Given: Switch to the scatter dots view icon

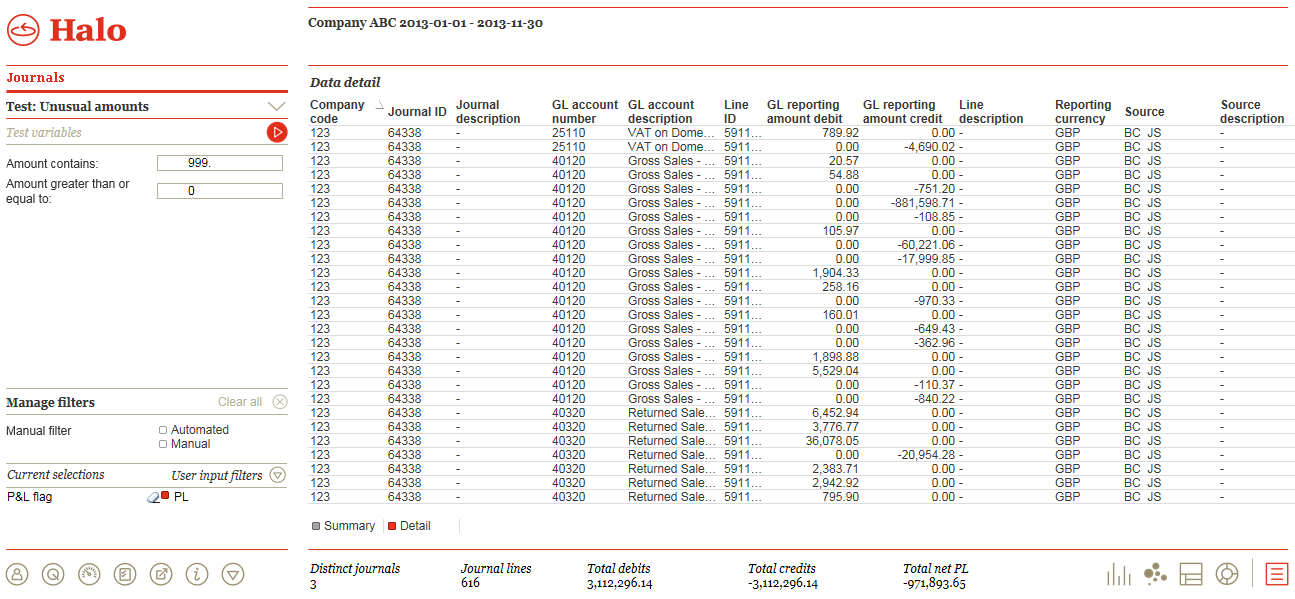Looking at the screenshot, I should point(1155,573).
